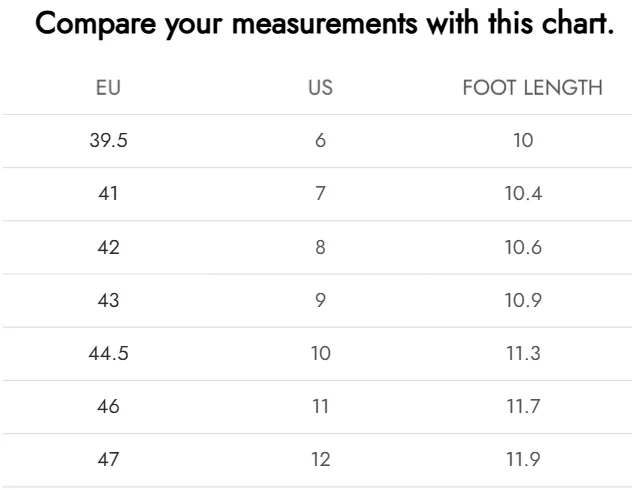Click the US size 6 cell
Image resolution: width=632 pixels, height=490 pixels.
pyautogui.click(x=320, y=140)
